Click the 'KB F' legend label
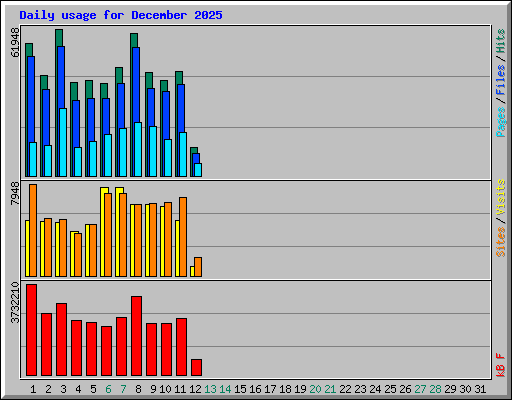This screenshot has height=400, width=512. [x=500, y=365]
